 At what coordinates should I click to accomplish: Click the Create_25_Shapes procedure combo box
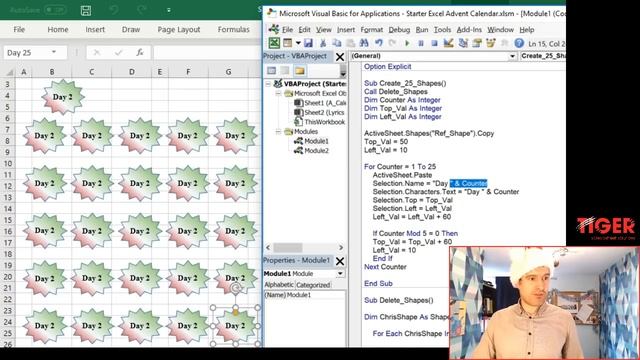(x=543, y=56)
